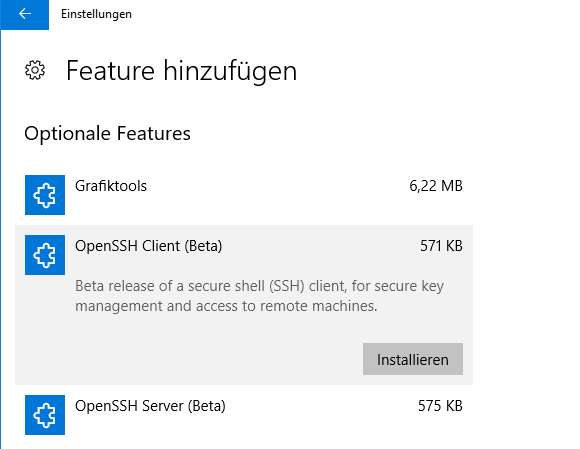Select the 575 KB size label
Viewport: 580px width, 449px height.
(x=440, y=406)
